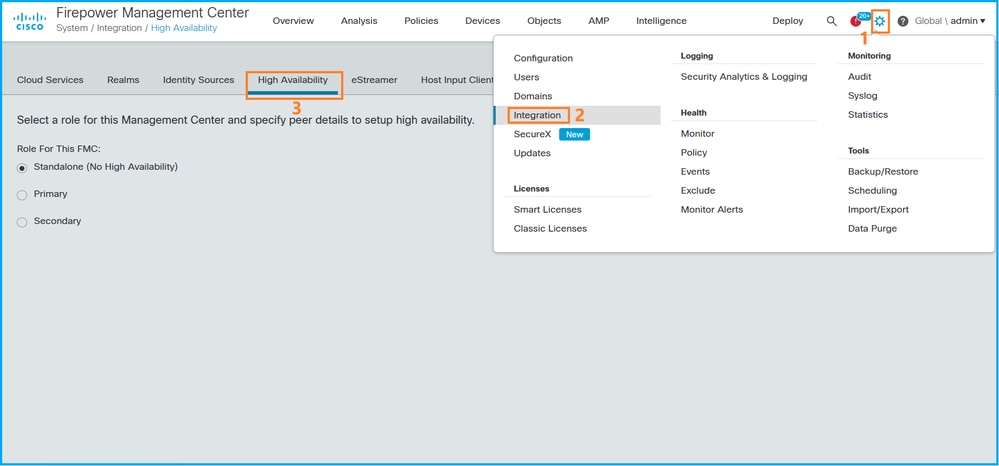Open the Objects menu

click(x=544, y=21)
